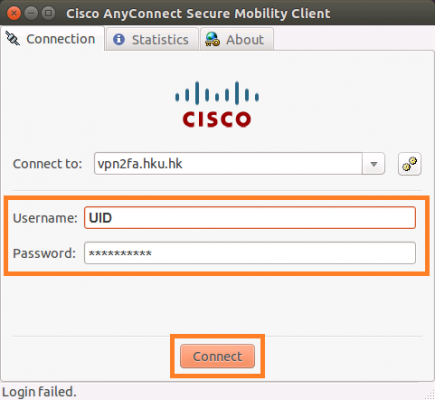Focus the Username input field
This screenshot has width=435, height=400.
(250, 218)
